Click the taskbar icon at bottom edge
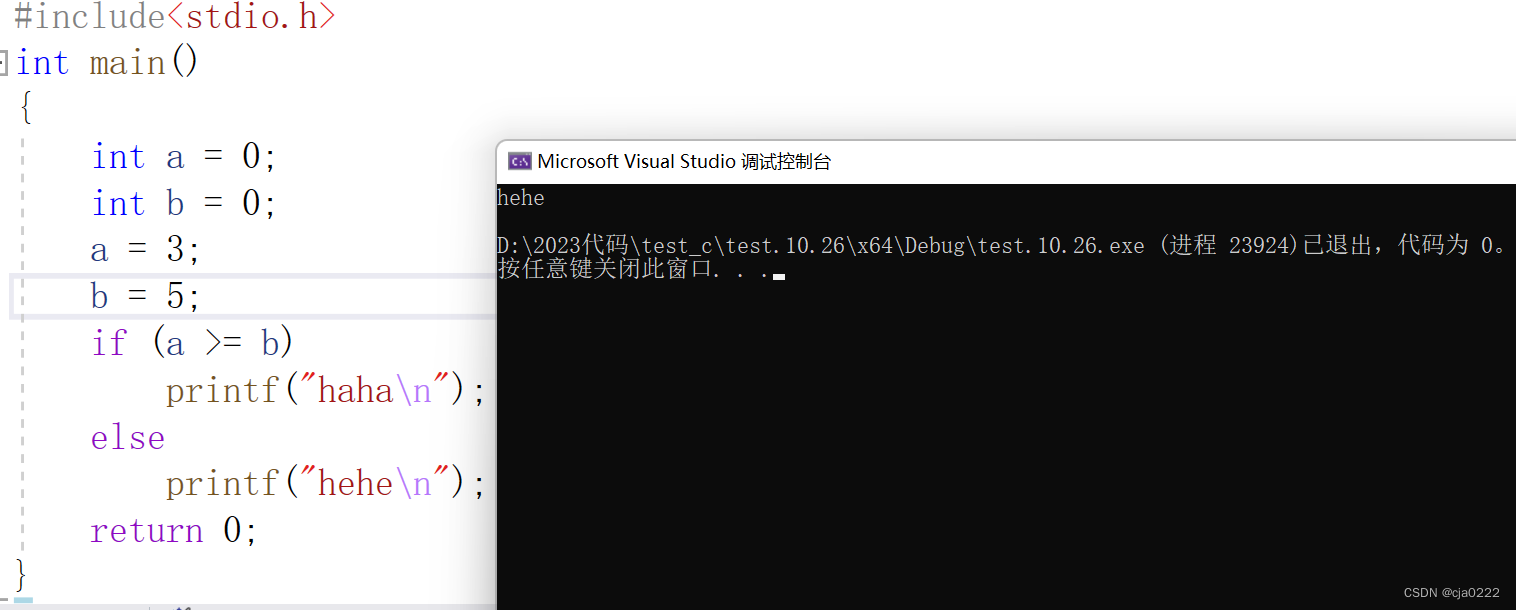This screenshot has width=1516, height=610. pyautogui.click(x=178, y=606)
